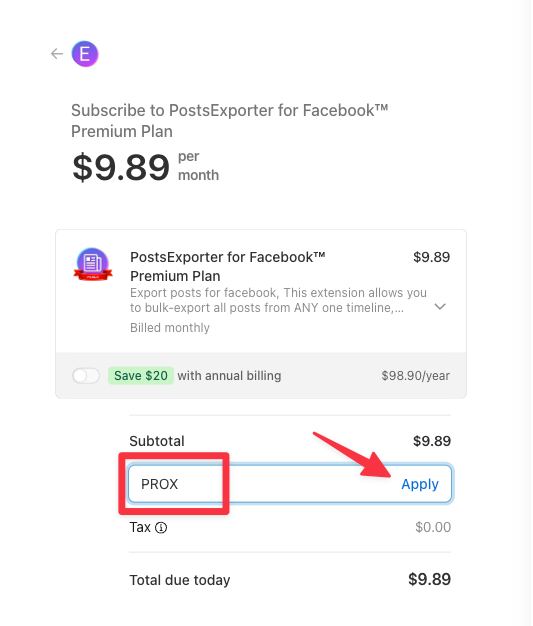
Task: Click the Subscribe to PostsExporter heading
Action: click(230, 121)
